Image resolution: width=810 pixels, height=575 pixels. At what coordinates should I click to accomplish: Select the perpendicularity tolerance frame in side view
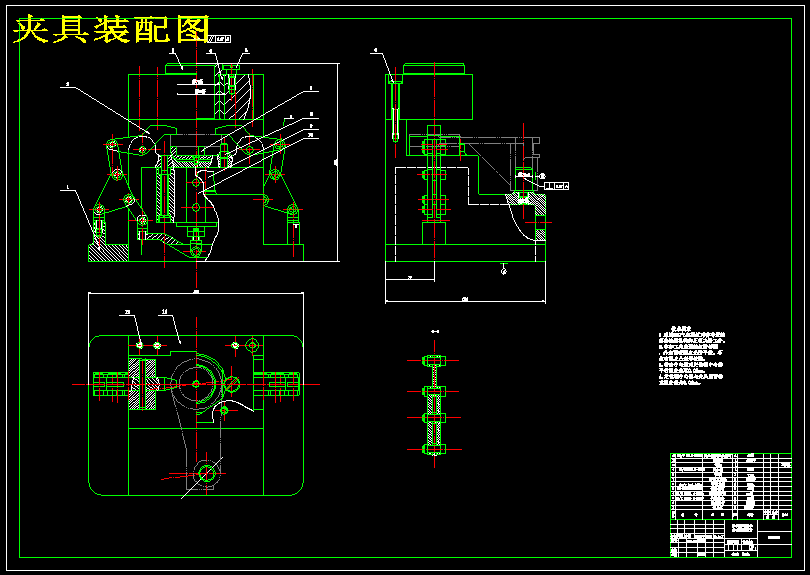coord(557,186)
